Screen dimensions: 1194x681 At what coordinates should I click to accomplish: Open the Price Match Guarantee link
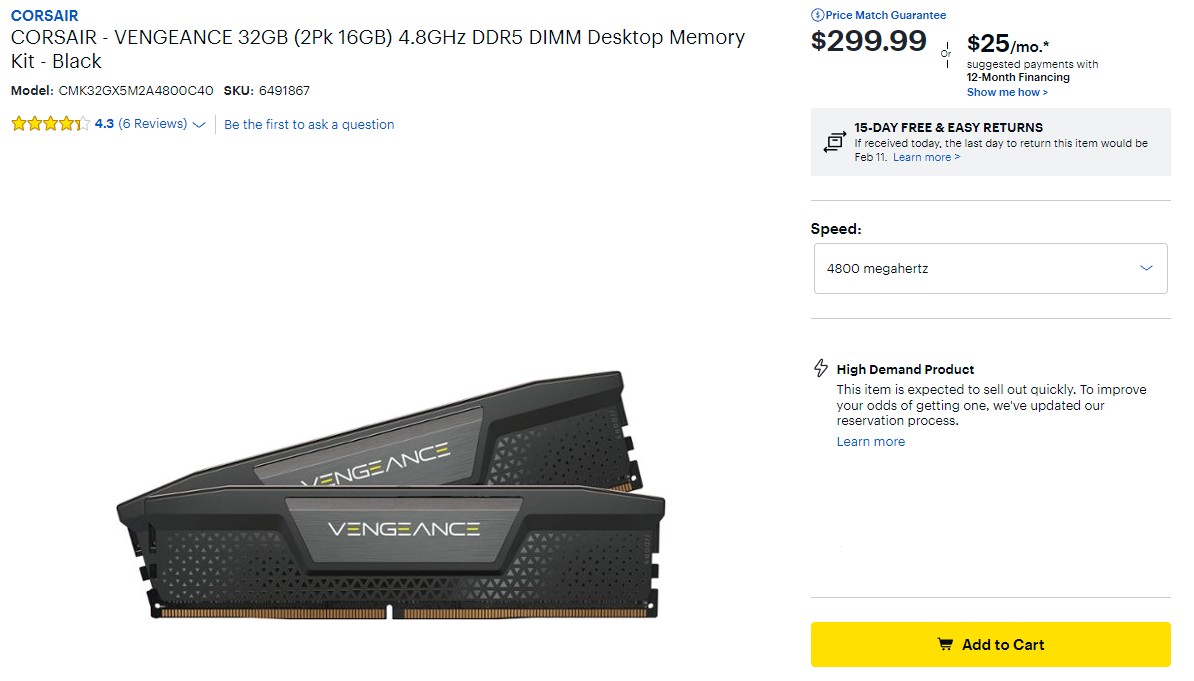coord(885,15)
